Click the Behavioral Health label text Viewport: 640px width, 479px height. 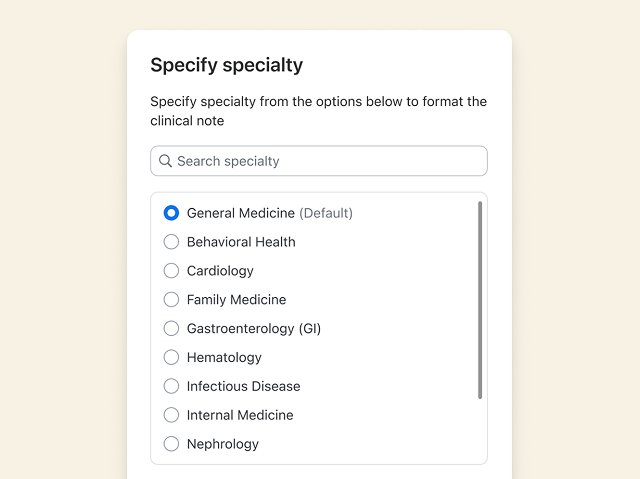[x=241, y=242]
